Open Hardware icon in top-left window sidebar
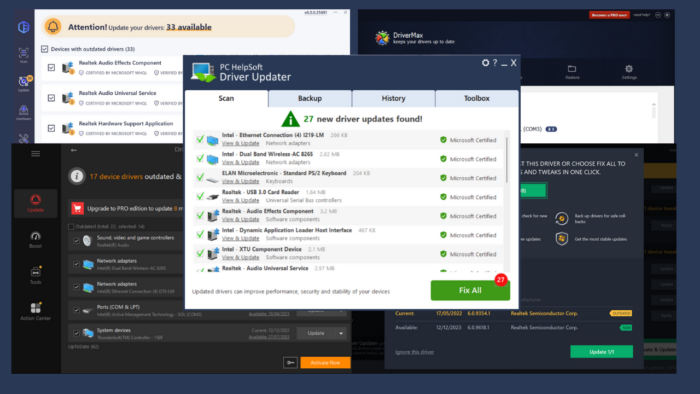Viewport: 700px width, 394px height. 24,112
